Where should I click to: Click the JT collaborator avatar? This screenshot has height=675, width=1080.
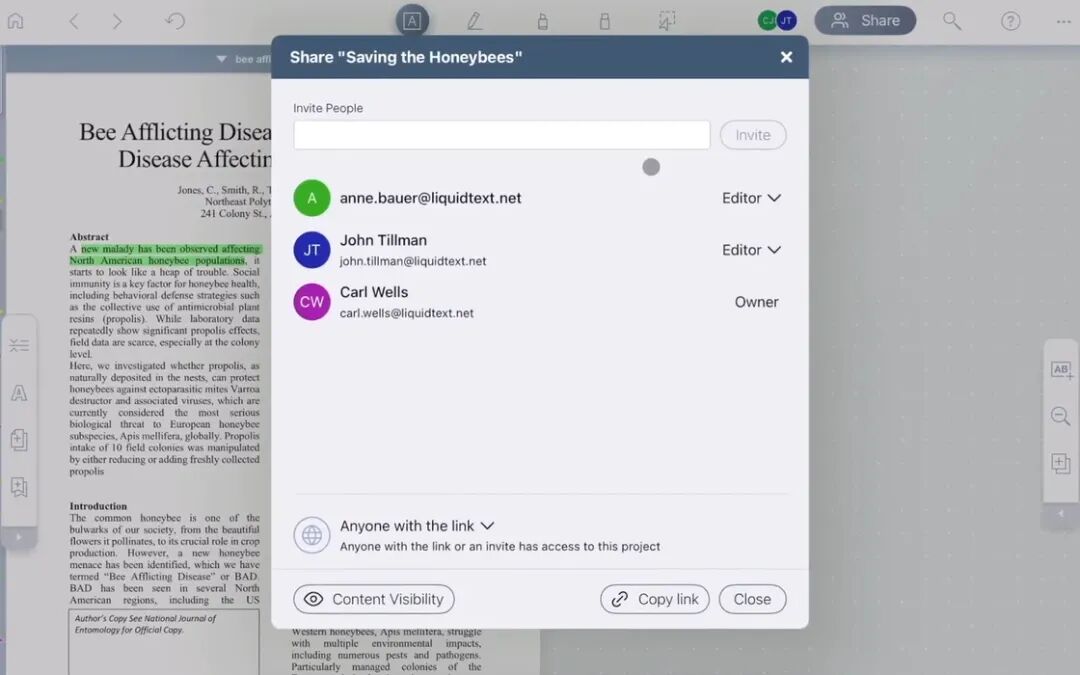[x=787, y=21]
